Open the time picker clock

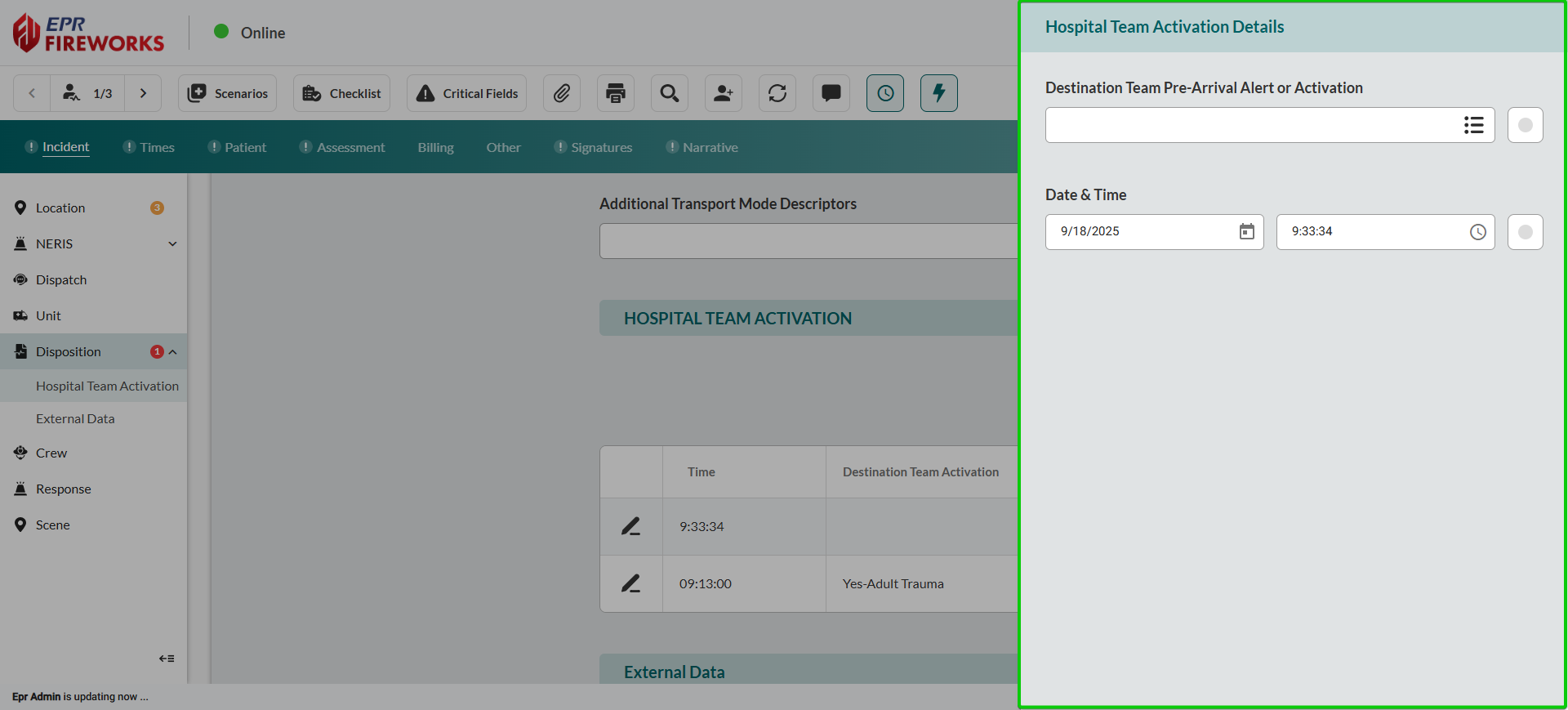click(x=1477, y=232)
